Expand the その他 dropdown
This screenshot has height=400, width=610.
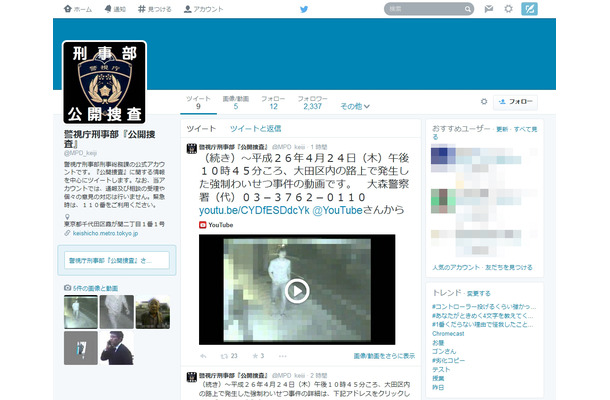click(355, 106)
